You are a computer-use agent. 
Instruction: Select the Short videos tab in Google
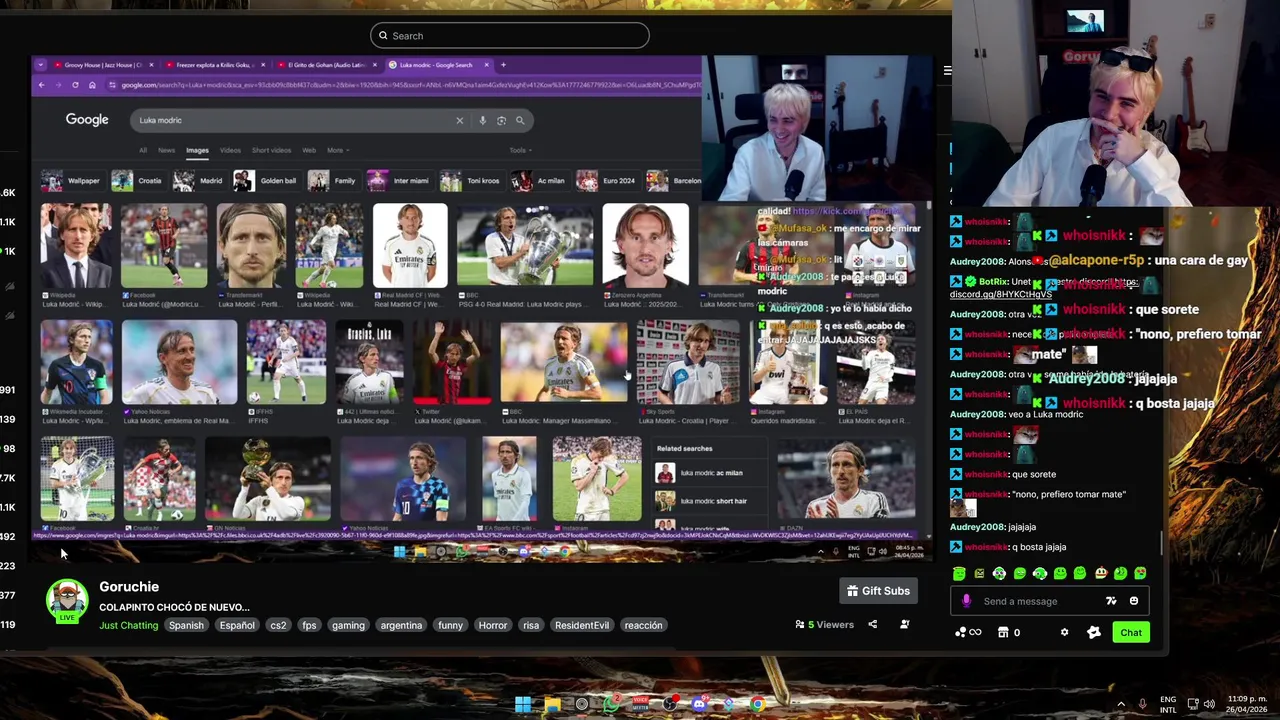271,150
